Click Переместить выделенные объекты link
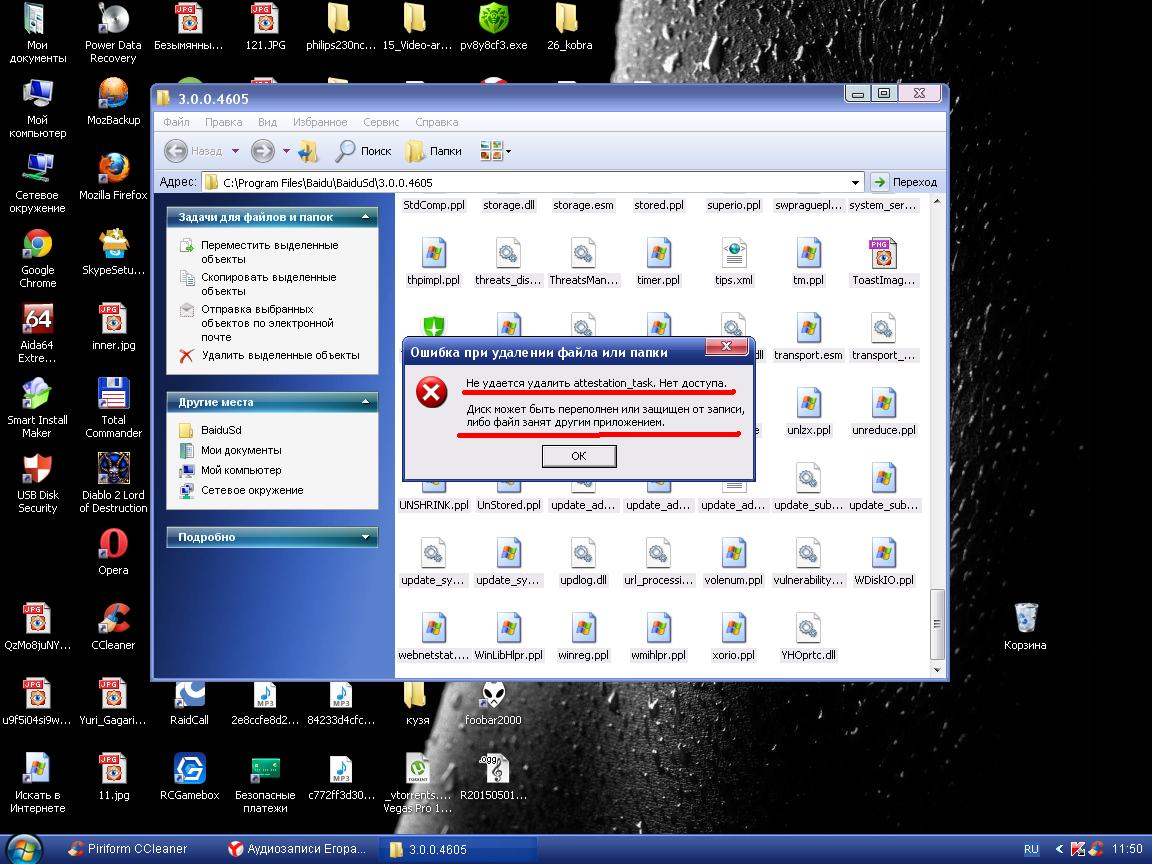 (269, 252)
